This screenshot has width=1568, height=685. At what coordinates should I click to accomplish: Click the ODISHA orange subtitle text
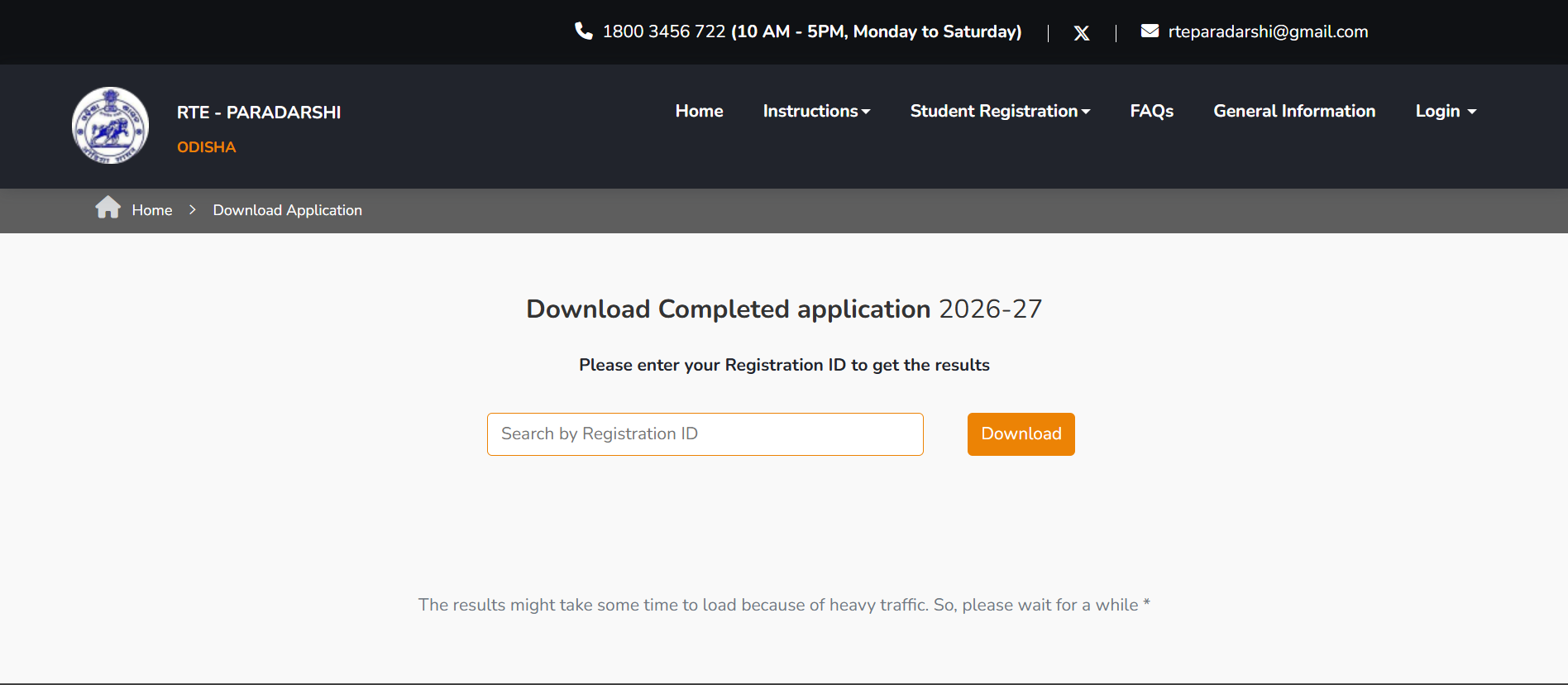point(206,147)
